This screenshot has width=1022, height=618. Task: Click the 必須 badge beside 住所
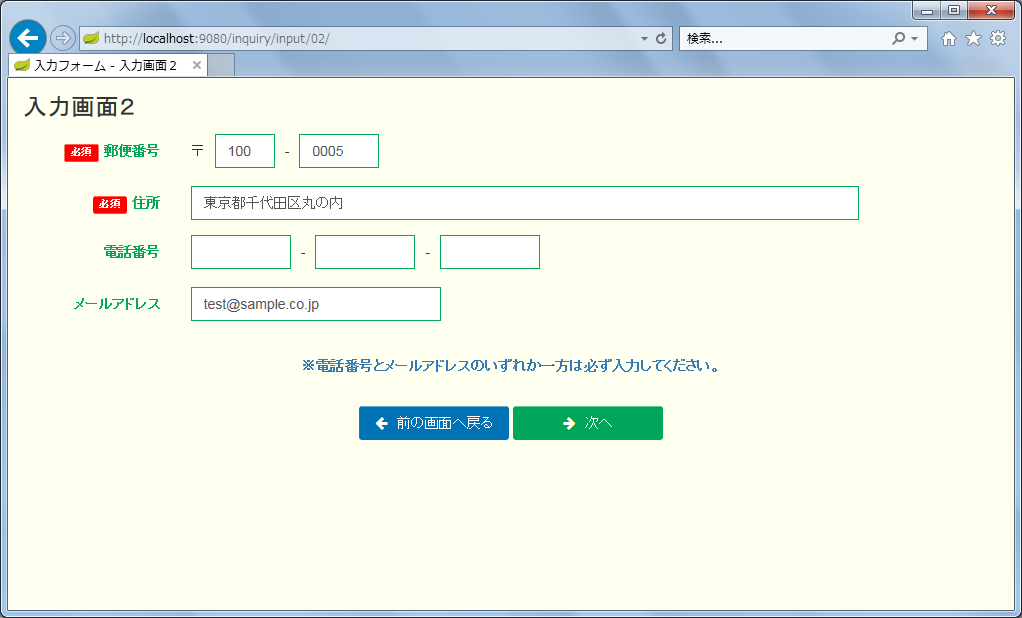tap(110, 205)
